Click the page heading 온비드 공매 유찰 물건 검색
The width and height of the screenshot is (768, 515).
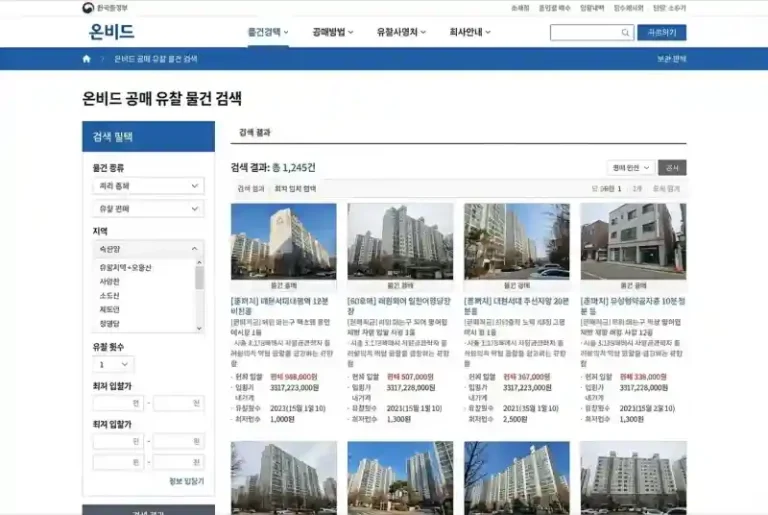(x=162, y=98)
